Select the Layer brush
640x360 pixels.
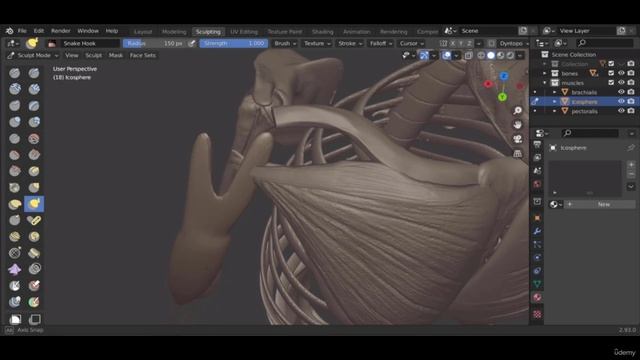pyautogui.click(x=34, y=106)
